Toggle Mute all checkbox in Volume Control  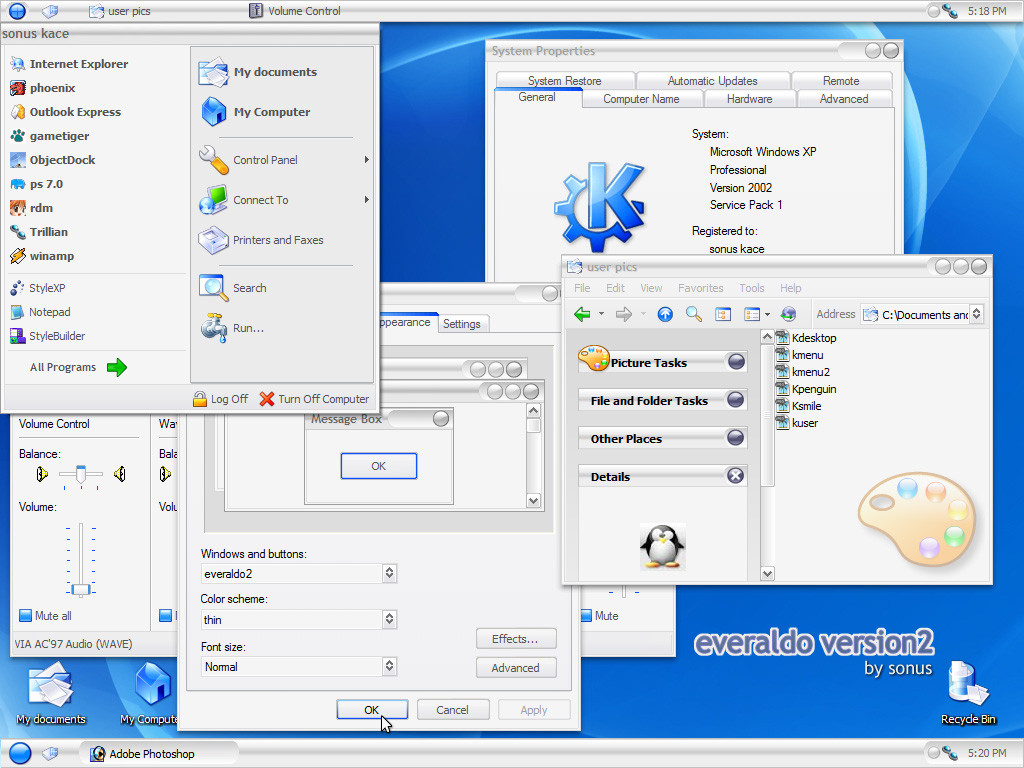click(25, 615)
